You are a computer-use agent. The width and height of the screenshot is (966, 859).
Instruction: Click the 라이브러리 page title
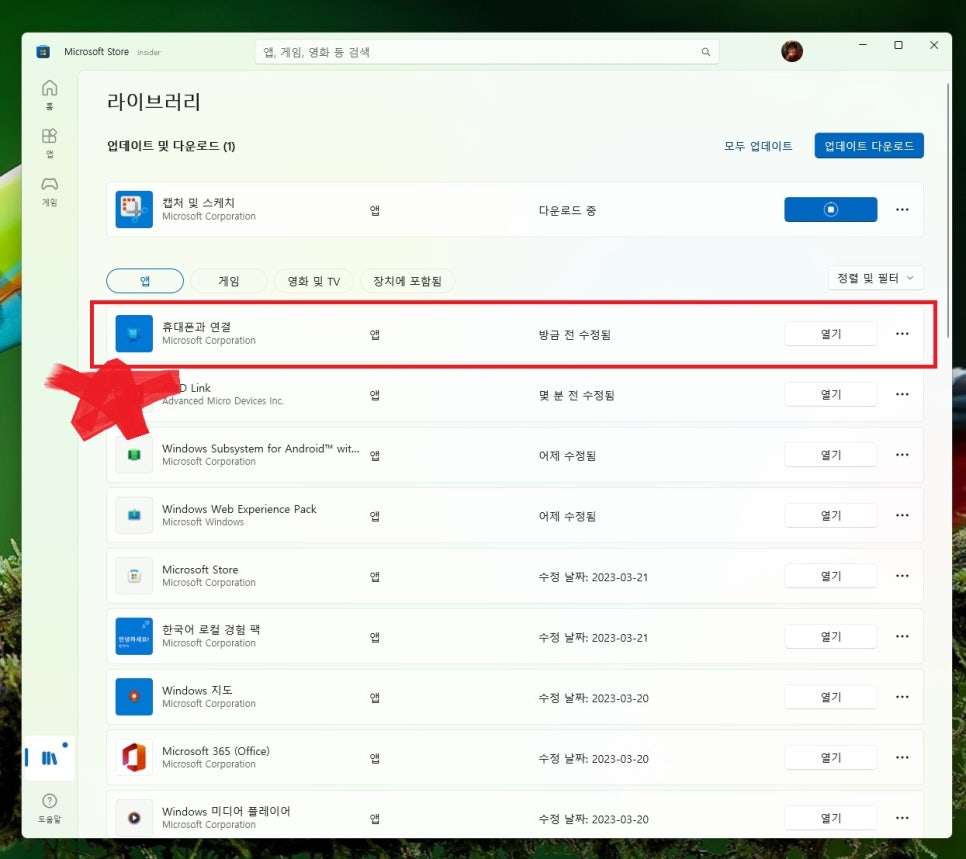(x=154, y=101)
